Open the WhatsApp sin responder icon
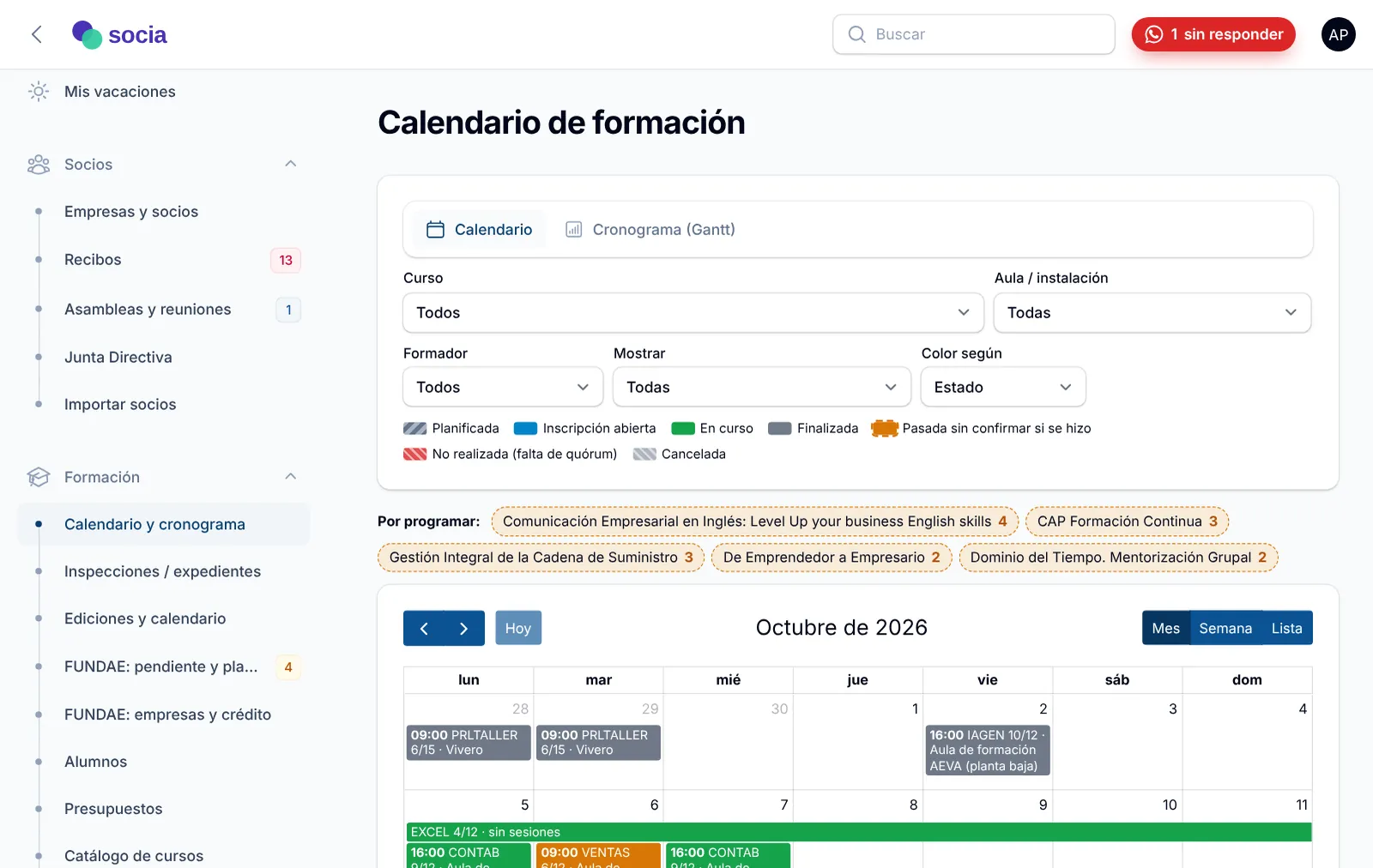Screen dimensions: 1373x868 [x=1154, y=34]
